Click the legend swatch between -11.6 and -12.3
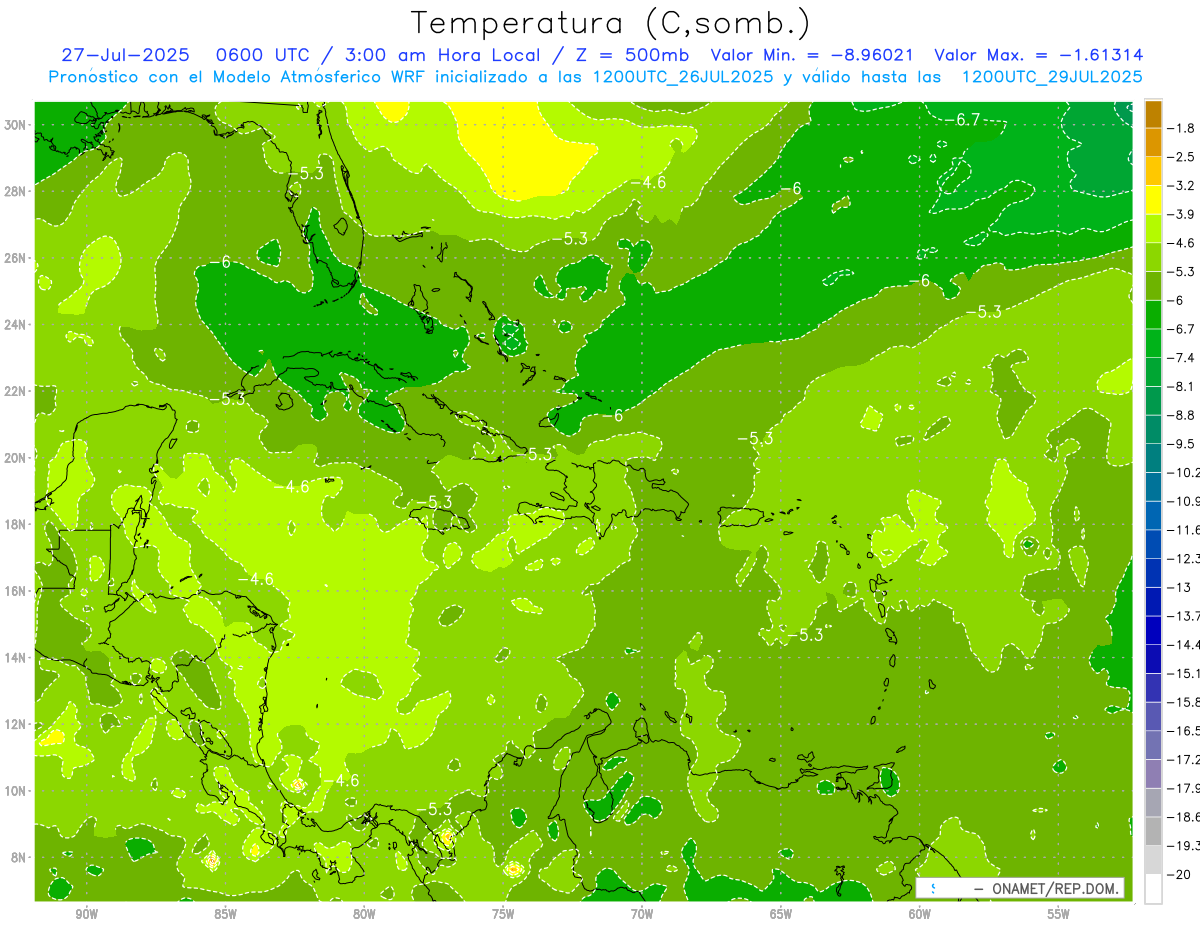1200x927 pixels. pos(1153,544)
